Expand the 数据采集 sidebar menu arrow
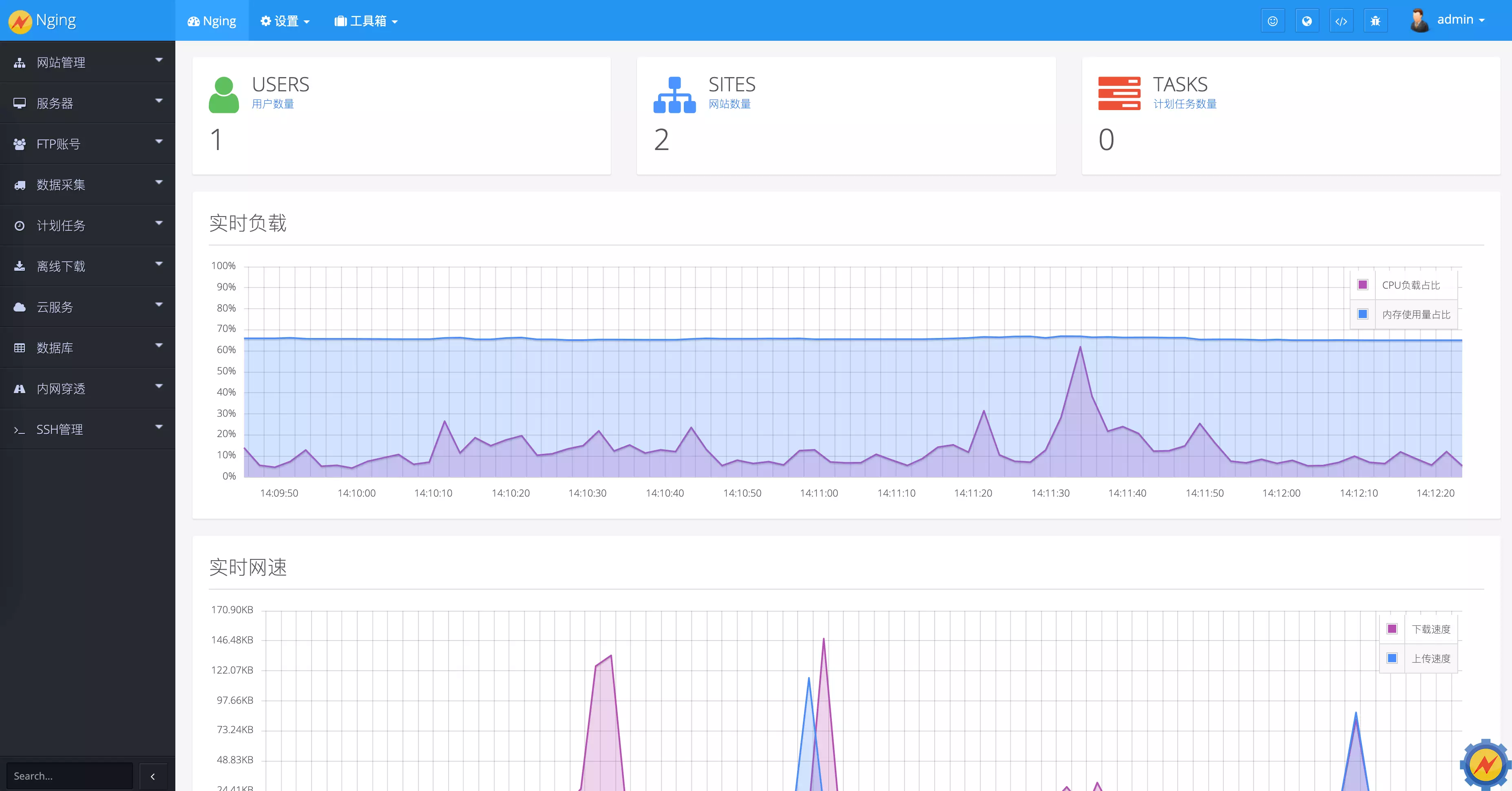This screenshot has width=1512, height=791. click(159, 183)
